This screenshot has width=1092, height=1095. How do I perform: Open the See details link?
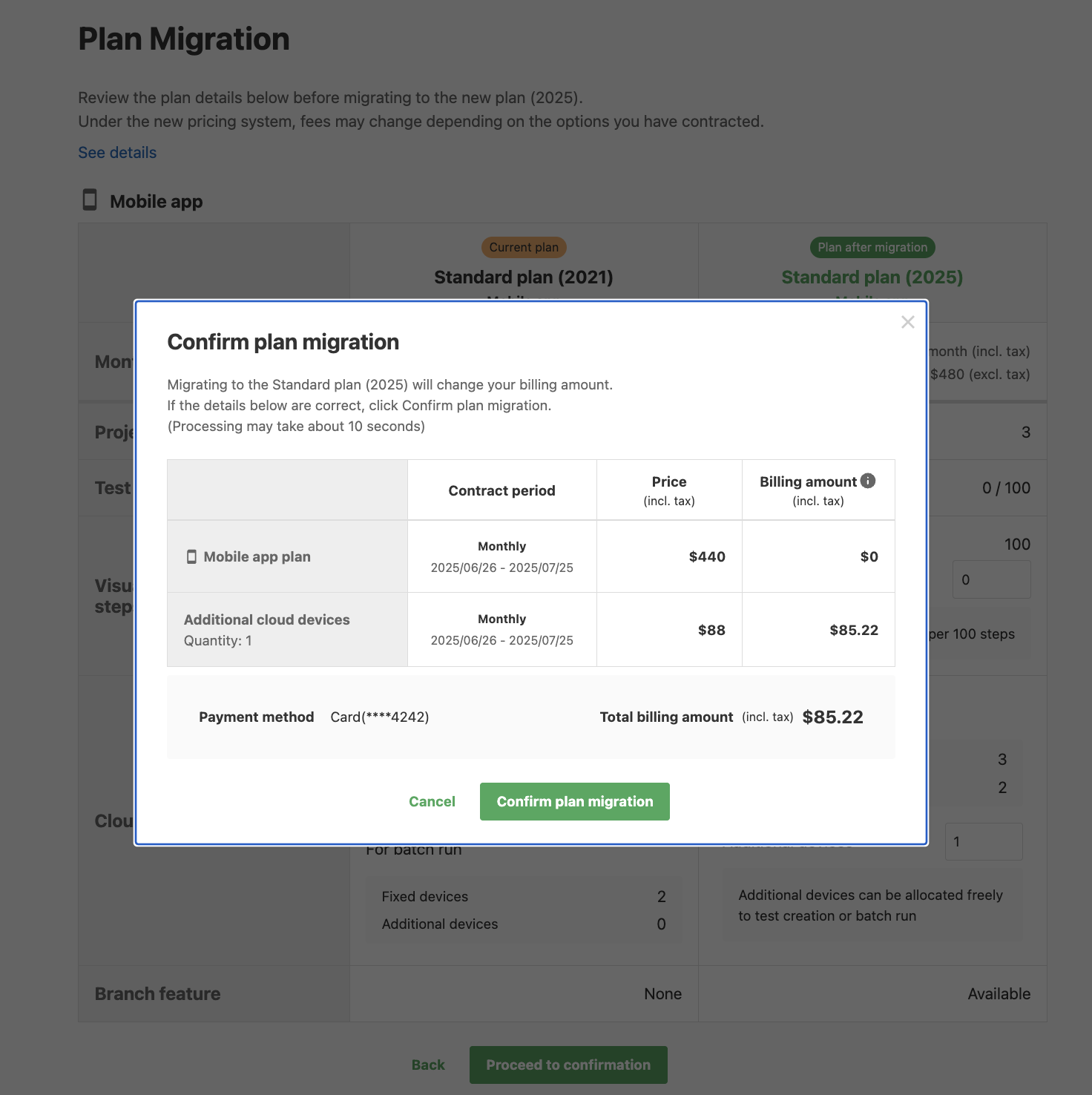click(x=117, y=153)
